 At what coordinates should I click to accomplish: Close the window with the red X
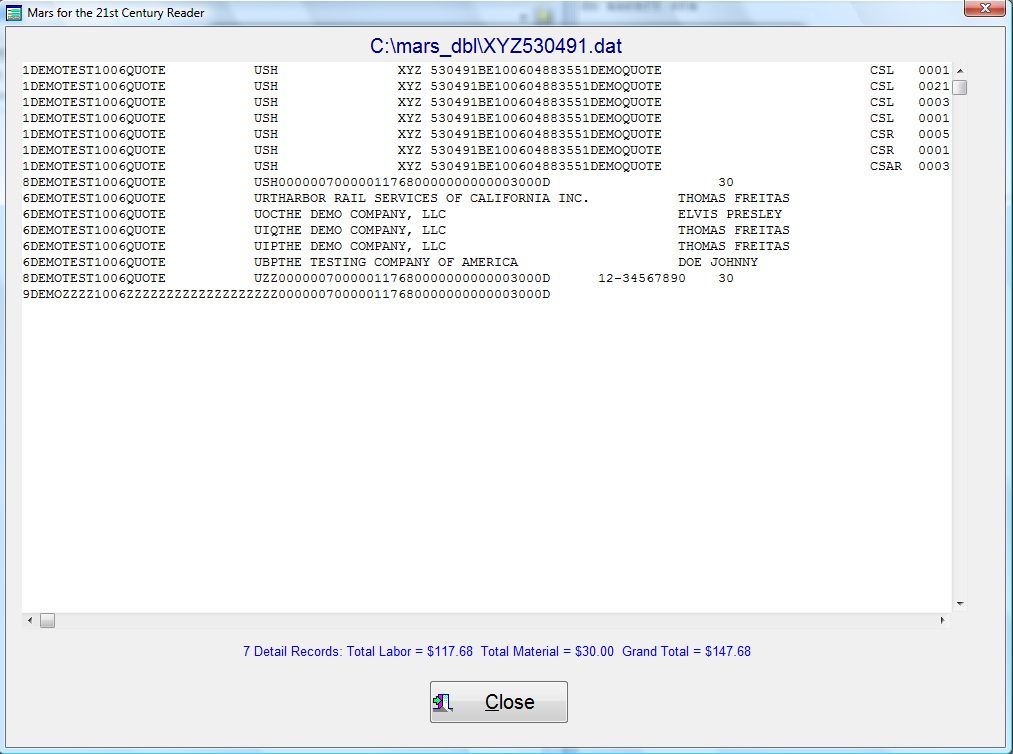coord(983,10)
